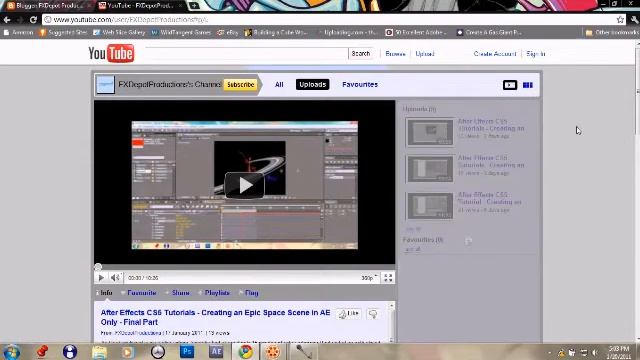The height and width of the screenshot is (360, 640).
Task: Switch to player view layout icon
Action: point(510,85)
